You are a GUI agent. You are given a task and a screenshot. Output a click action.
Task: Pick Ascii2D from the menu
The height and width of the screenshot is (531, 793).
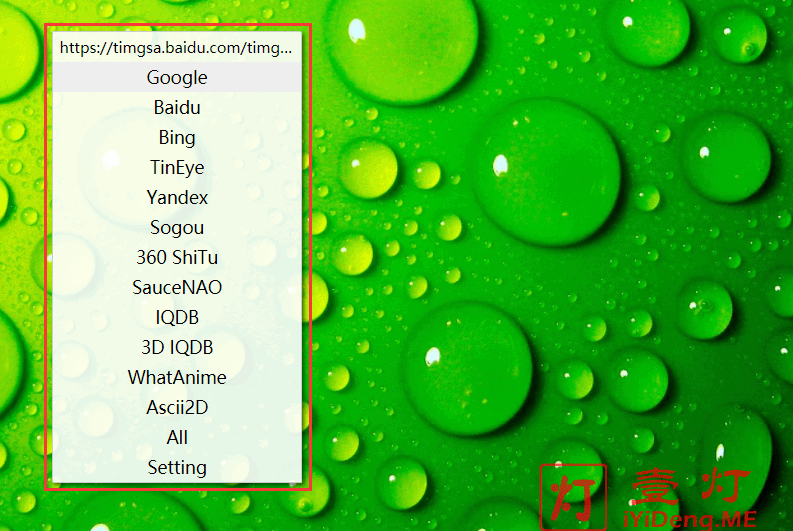click(177, 408)
